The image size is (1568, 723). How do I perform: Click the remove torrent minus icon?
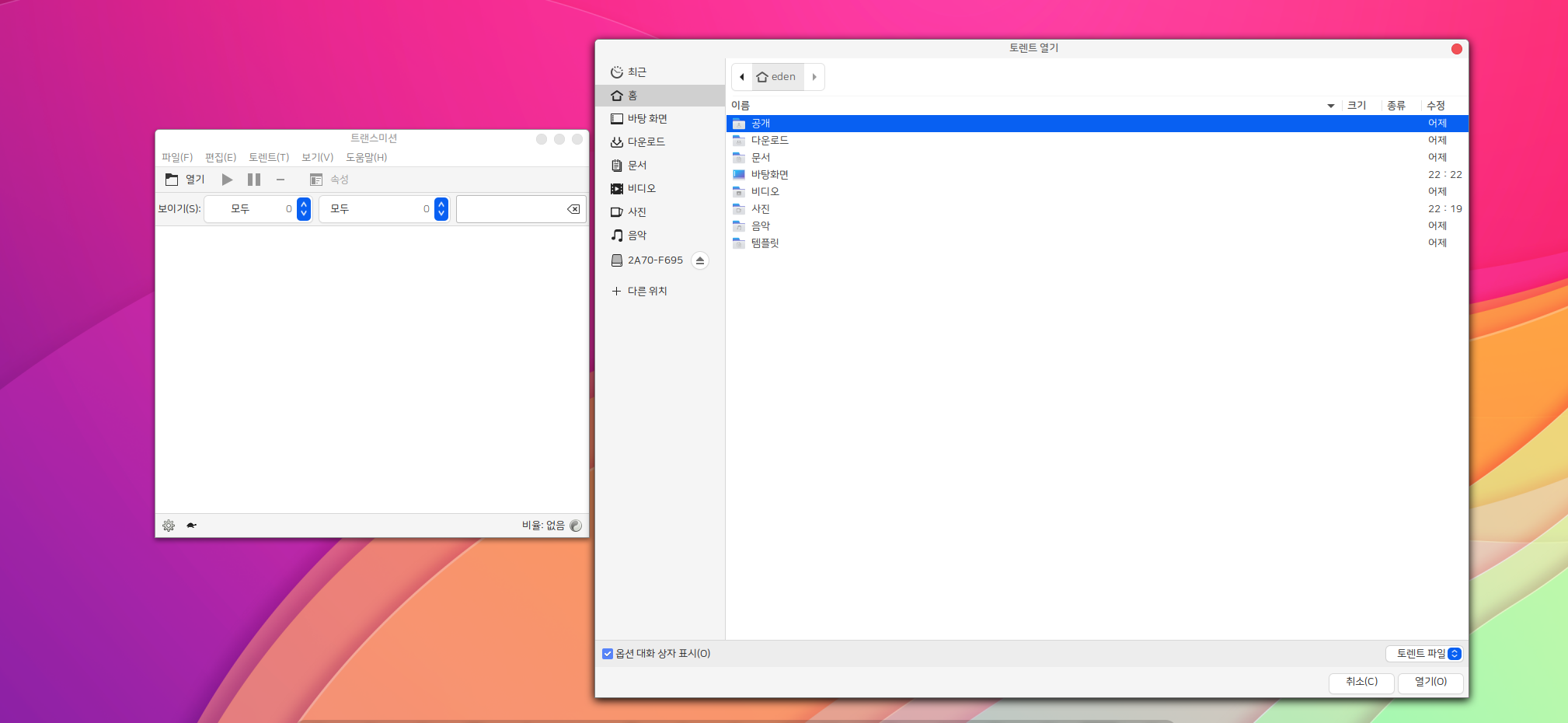click(x=280, y=180)
